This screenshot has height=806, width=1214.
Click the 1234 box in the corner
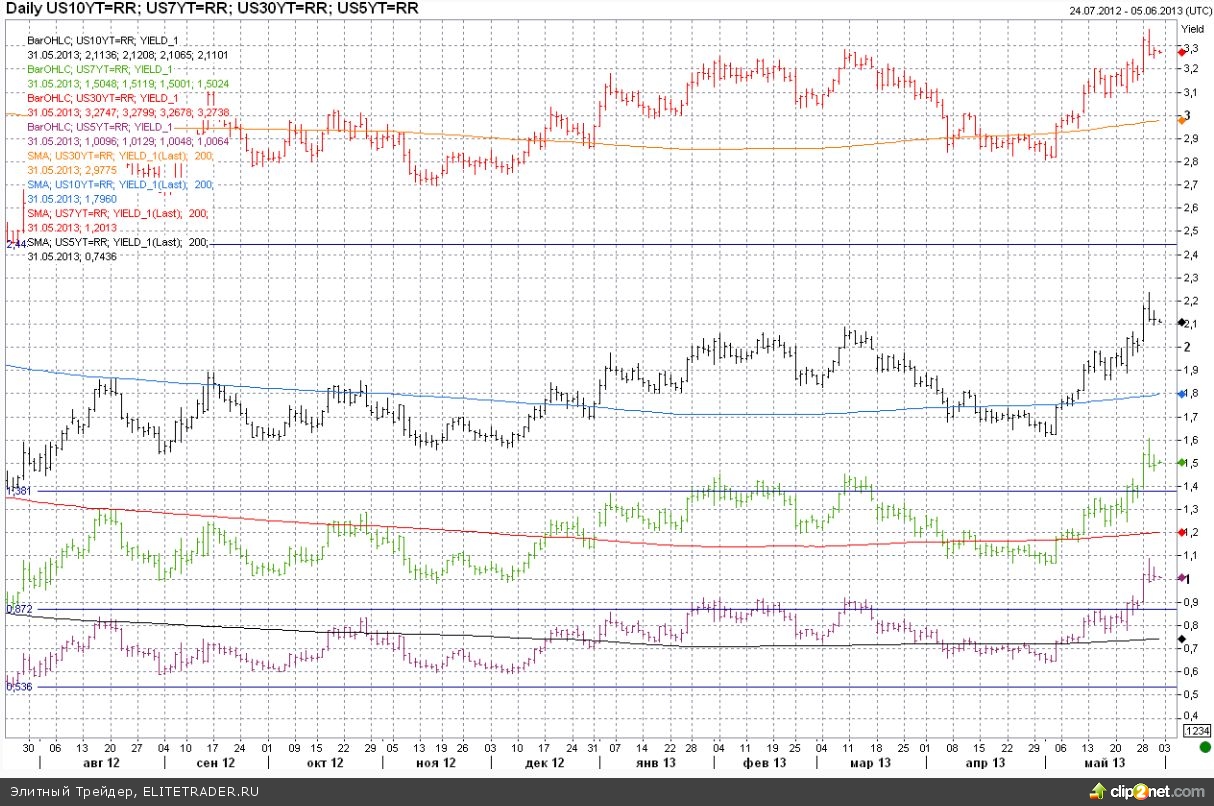point(1196,731)
